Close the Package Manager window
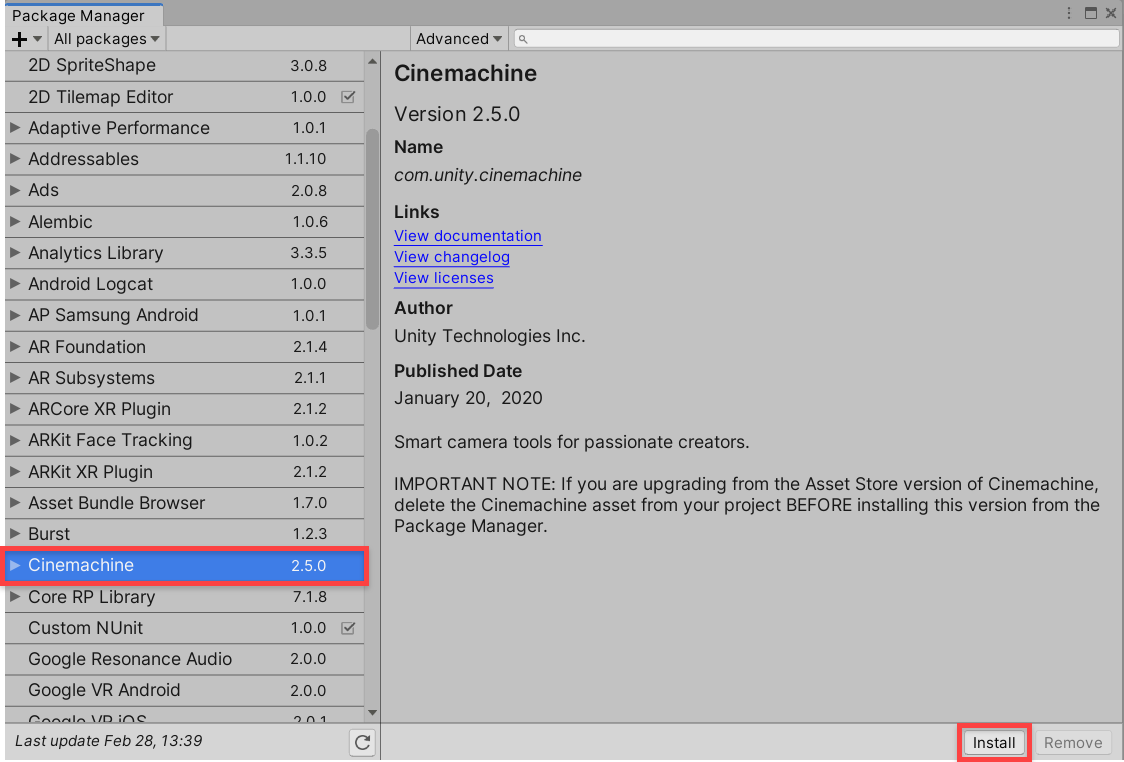This screenshot has height=762, width=1124. click(x=1111, y=13)
